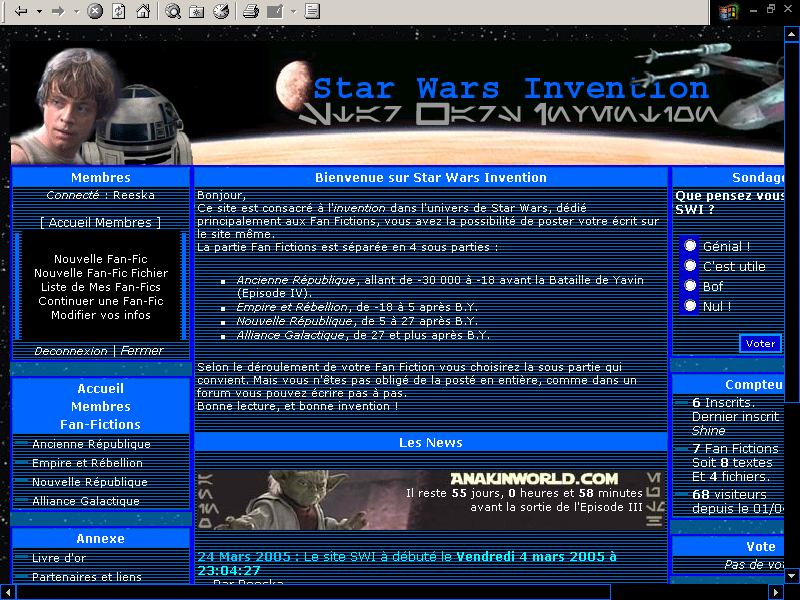Print the page with the printer icon
Viewport: 800px width, 600px height.
(251, 11)
